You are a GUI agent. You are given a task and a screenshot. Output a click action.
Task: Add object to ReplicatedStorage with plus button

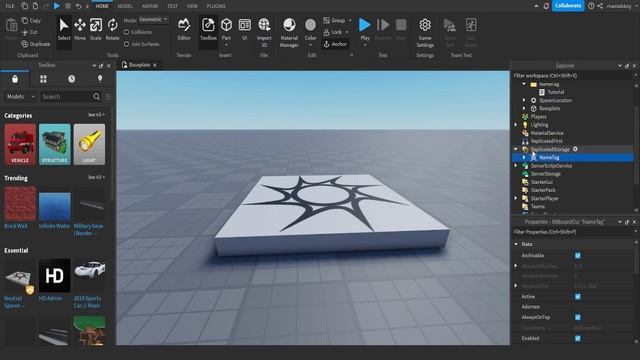pyautogui.click(x=575, y=149)
